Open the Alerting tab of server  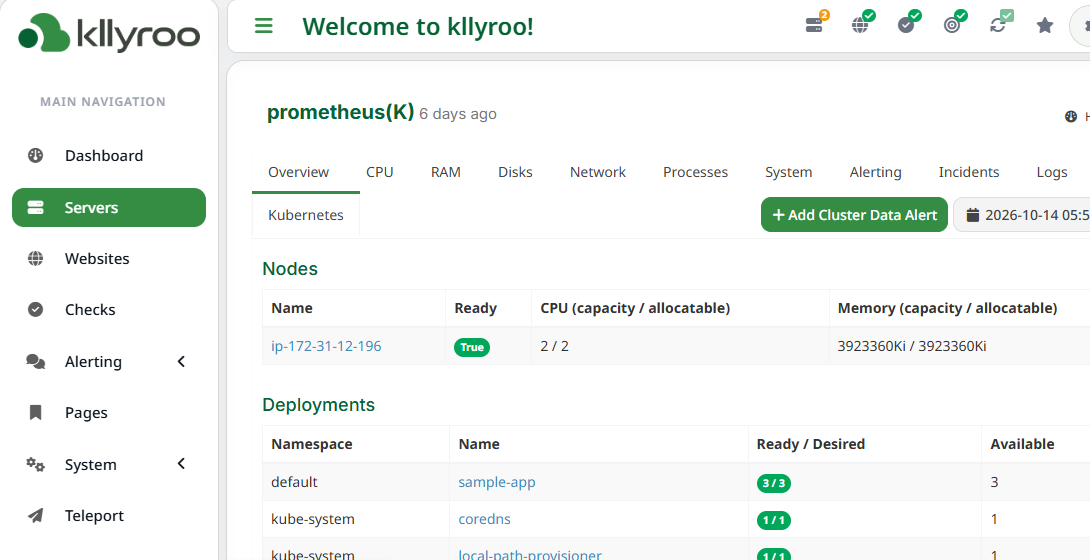[875, 172]
